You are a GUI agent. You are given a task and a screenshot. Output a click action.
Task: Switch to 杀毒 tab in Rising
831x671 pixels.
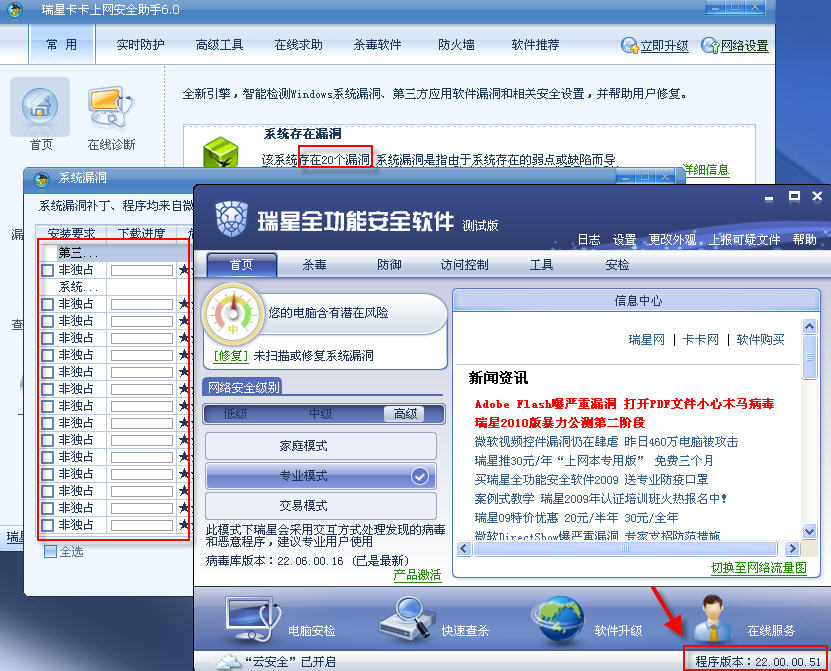coord(314,264)
